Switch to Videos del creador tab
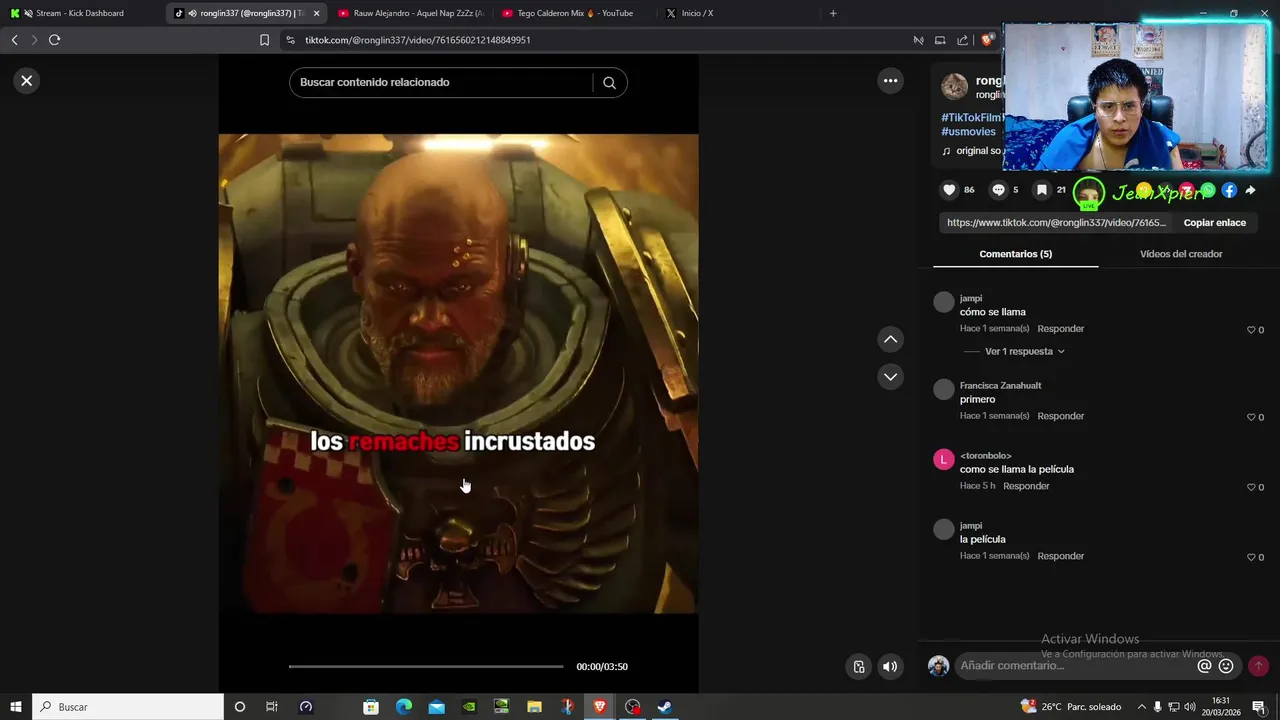This screenshot has height=720, width=1280. coord(1181,254)
